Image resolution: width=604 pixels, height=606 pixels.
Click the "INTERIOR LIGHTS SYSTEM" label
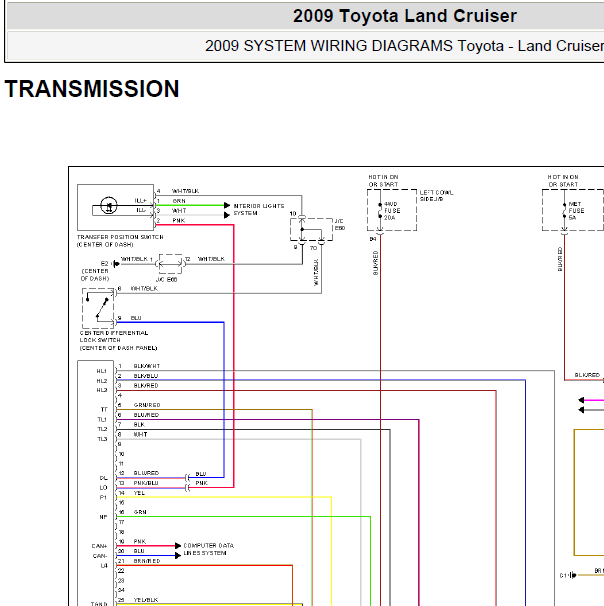(x=259, y=209)
